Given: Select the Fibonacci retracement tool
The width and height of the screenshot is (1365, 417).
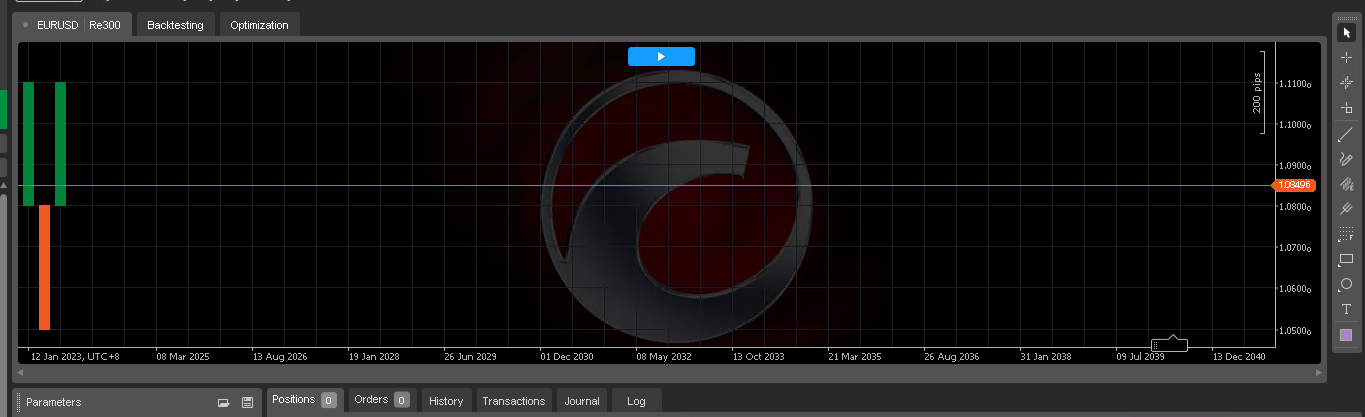Looking at the screenshot, I should (1346, 234).
